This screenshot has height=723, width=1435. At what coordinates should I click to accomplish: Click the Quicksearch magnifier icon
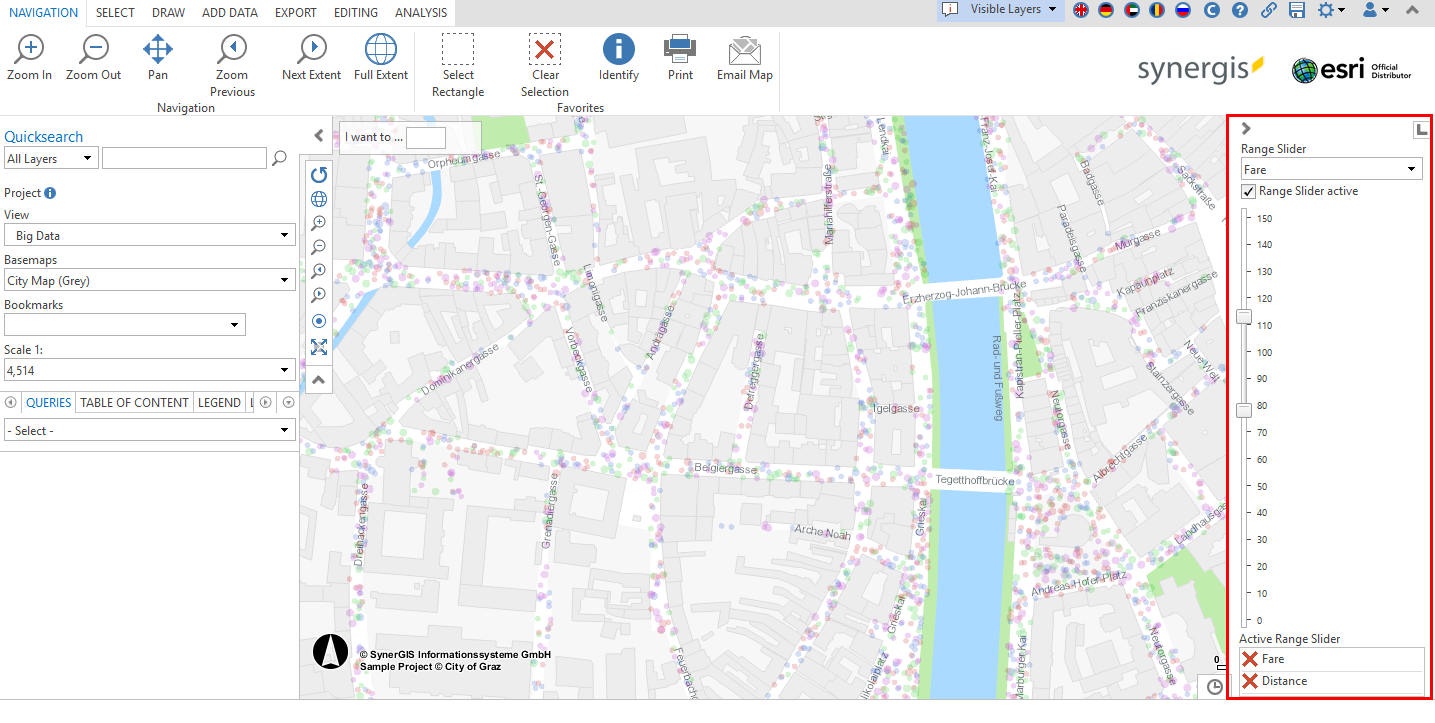(280, 158)
